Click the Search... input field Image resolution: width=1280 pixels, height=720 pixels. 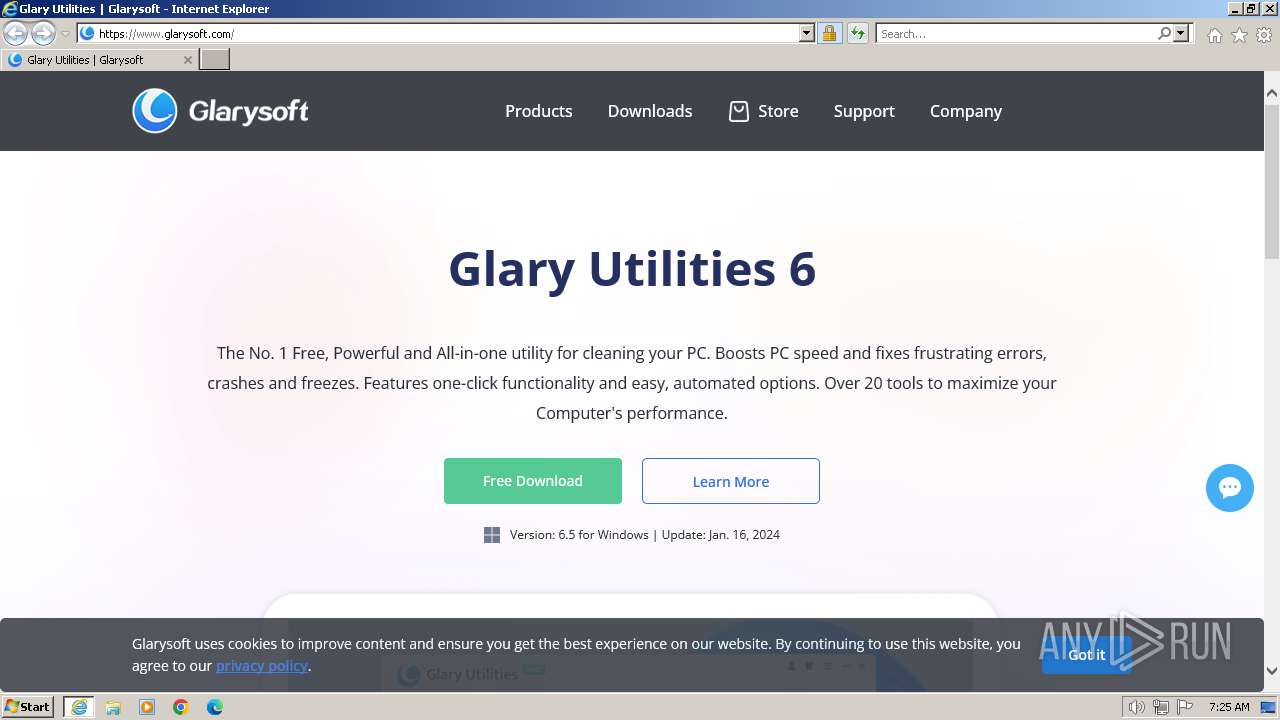(x=1016, y=34)
